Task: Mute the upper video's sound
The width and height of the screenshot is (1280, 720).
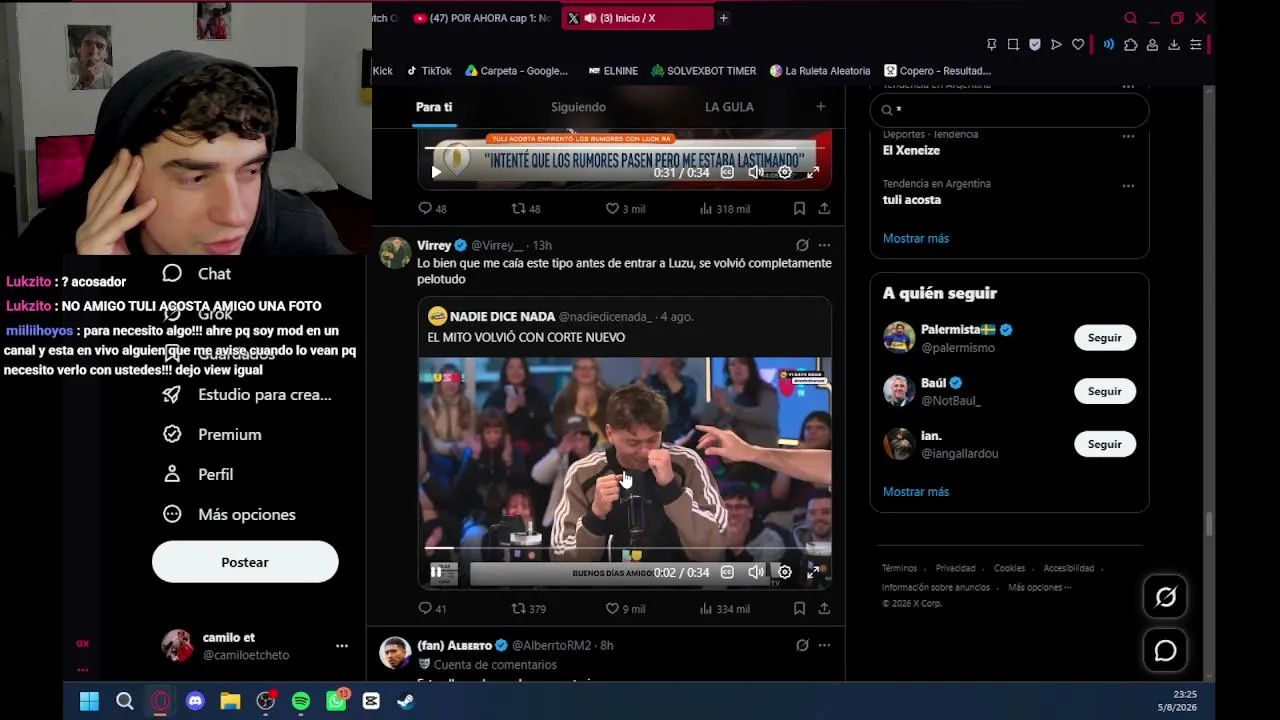Action: (x=756, y=172)
